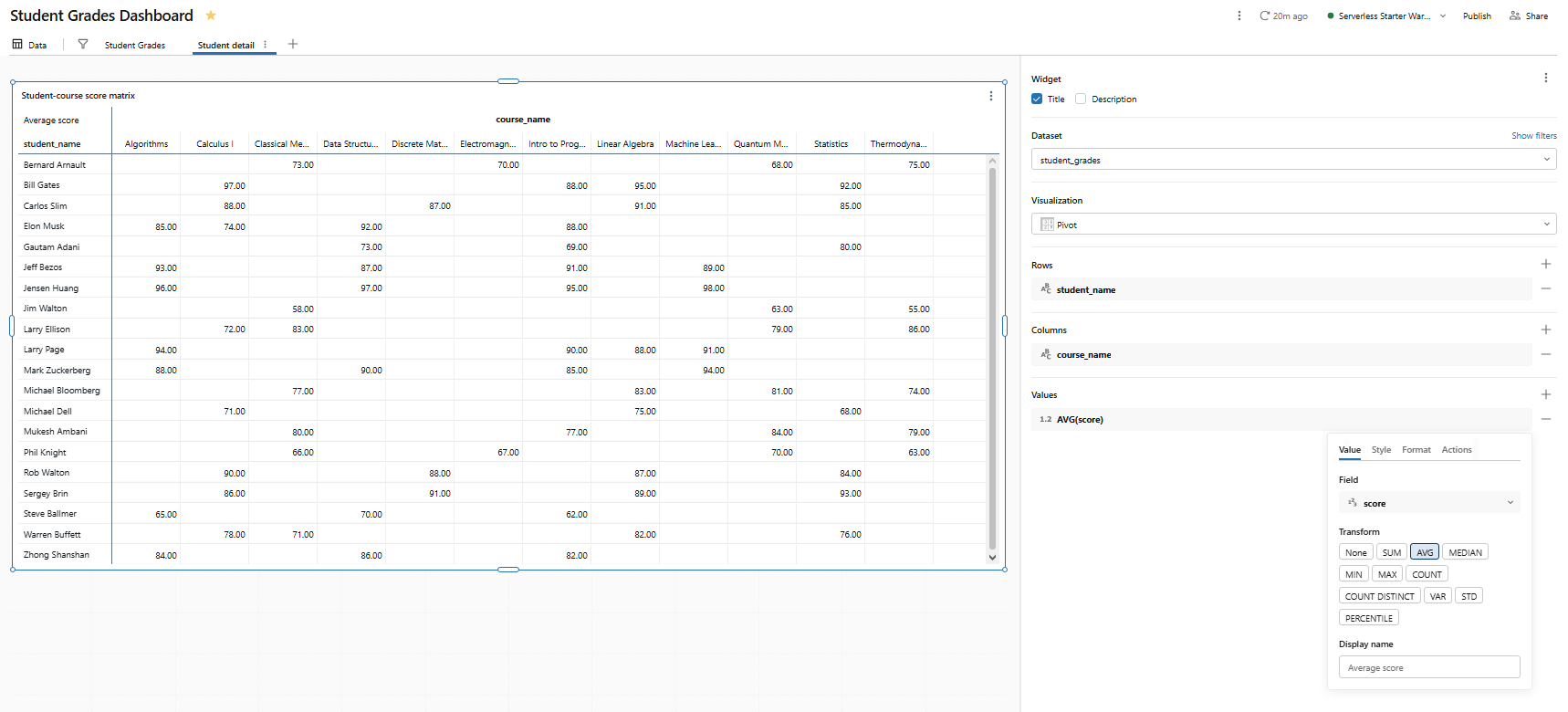The width and height of the screenshot is (1568, 712).
Task: Select the PERCENTILE transform
Action: (1368, 618)
